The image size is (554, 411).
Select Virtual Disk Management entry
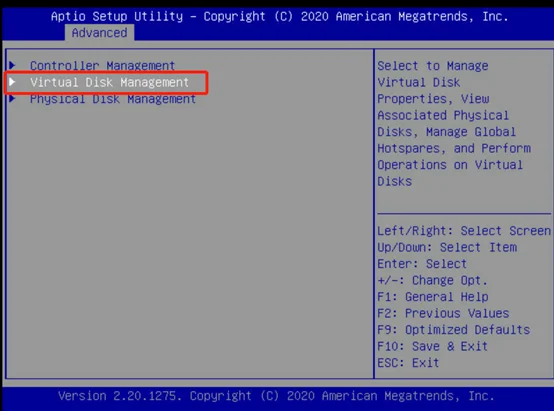(x=110, y=82)
